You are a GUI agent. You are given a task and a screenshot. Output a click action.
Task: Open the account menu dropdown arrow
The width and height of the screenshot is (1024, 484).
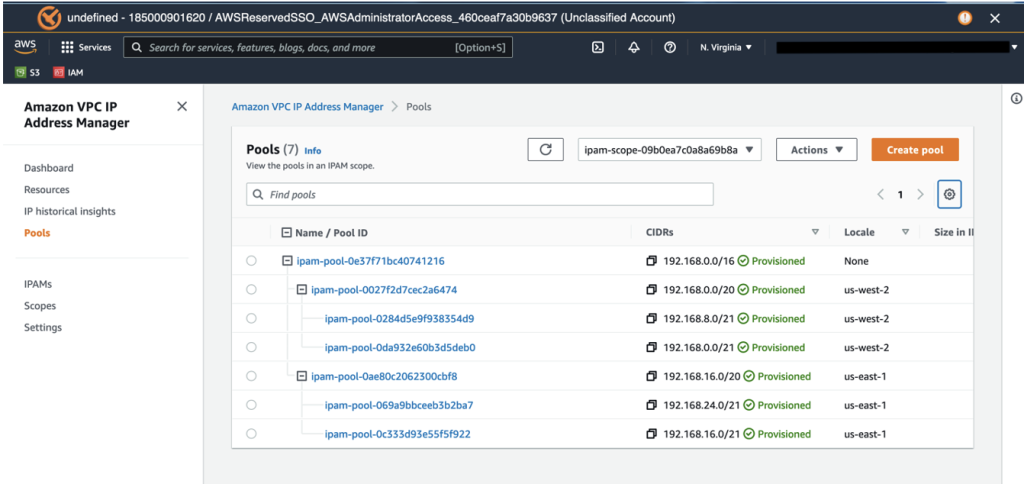click(x=1014, y=48)
